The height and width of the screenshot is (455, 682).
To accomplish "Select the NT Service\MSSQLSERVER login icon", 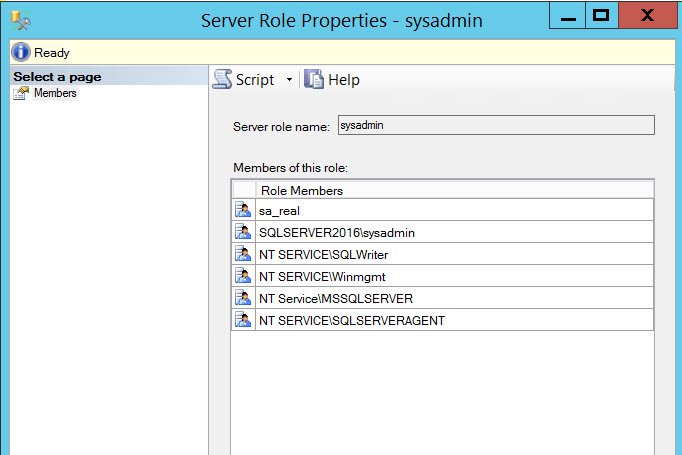I will tap(243, 298).
